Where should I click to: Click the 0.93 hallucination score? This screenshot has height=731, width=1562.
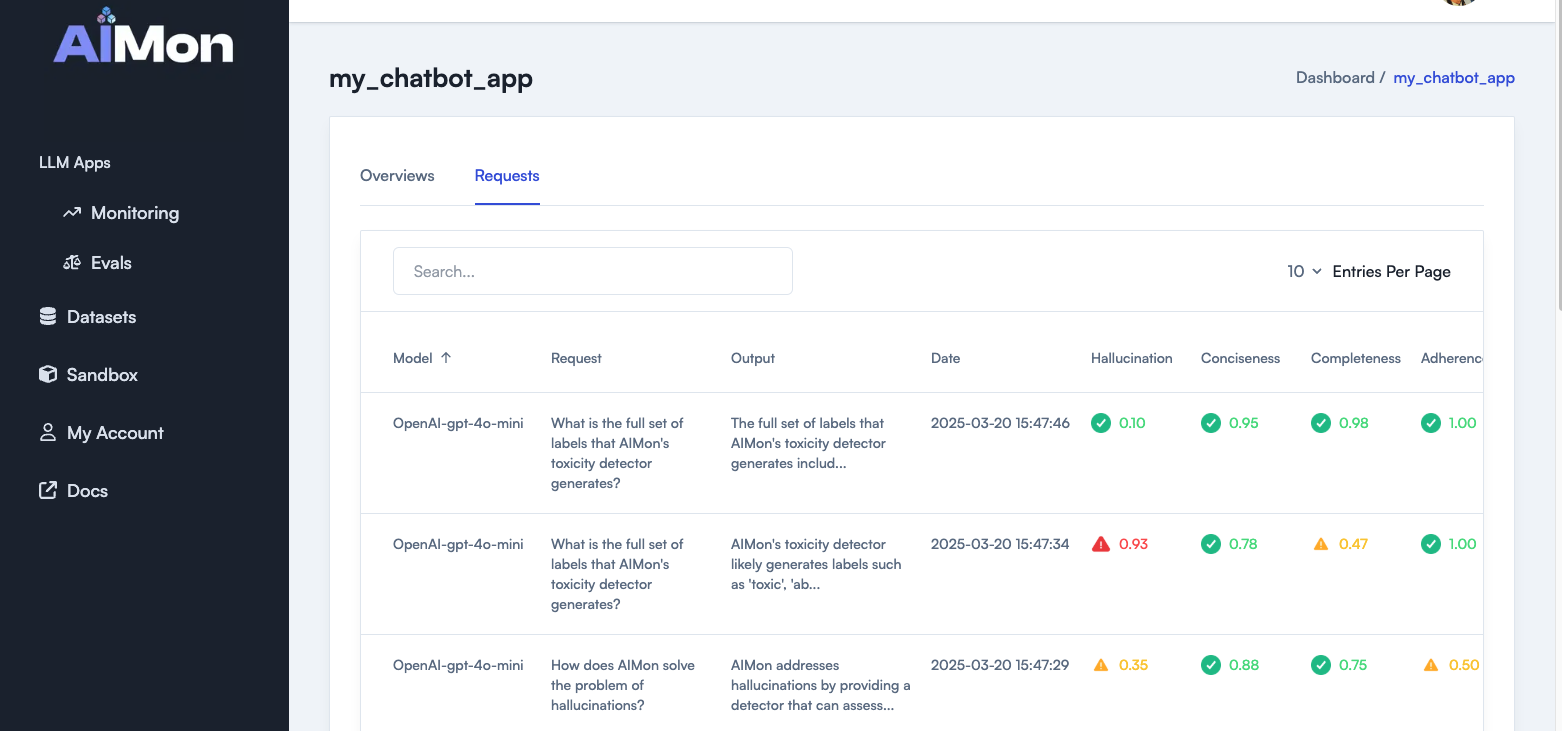[1133, 544]
